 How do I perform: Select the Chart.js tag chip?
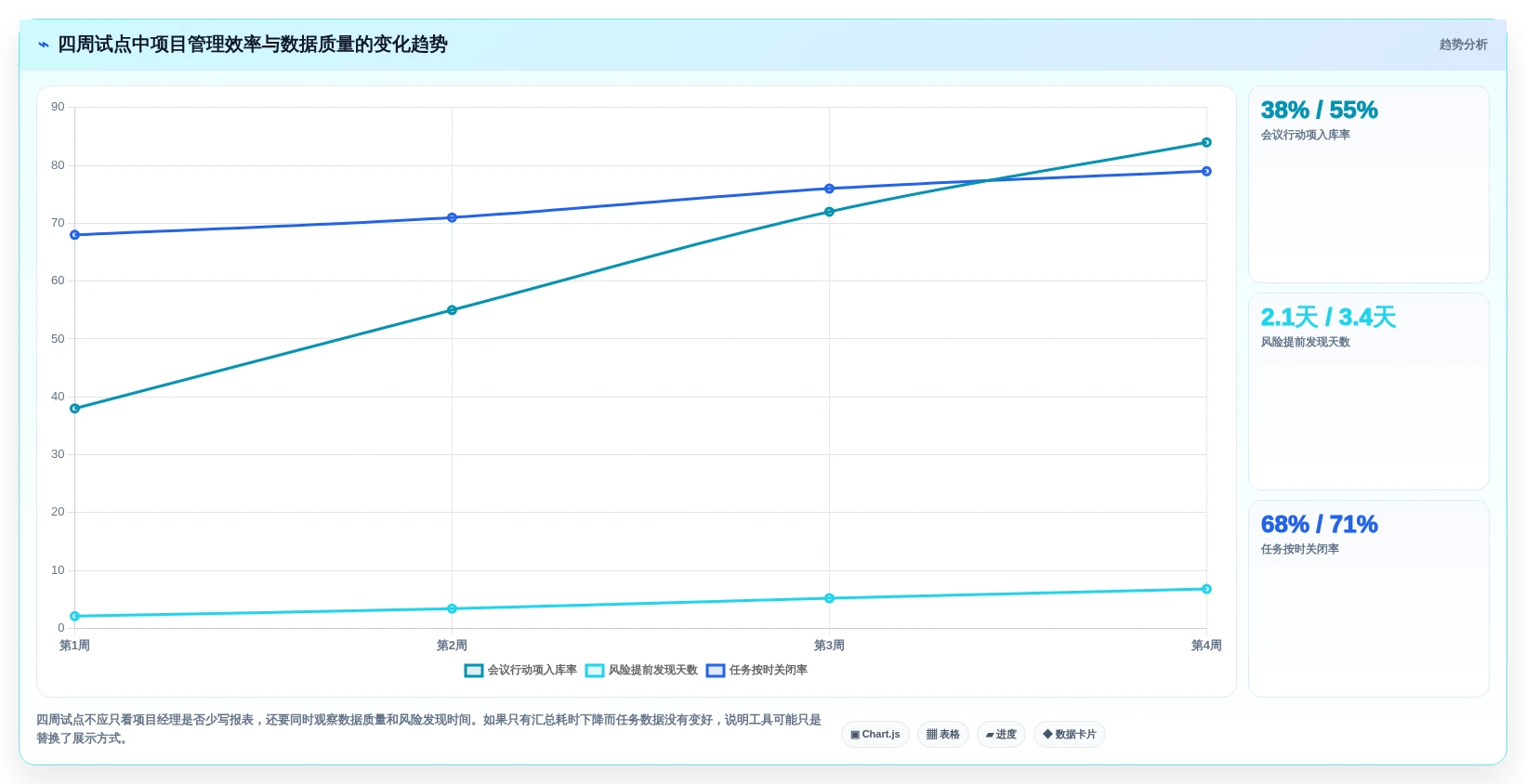click(875, 734)
